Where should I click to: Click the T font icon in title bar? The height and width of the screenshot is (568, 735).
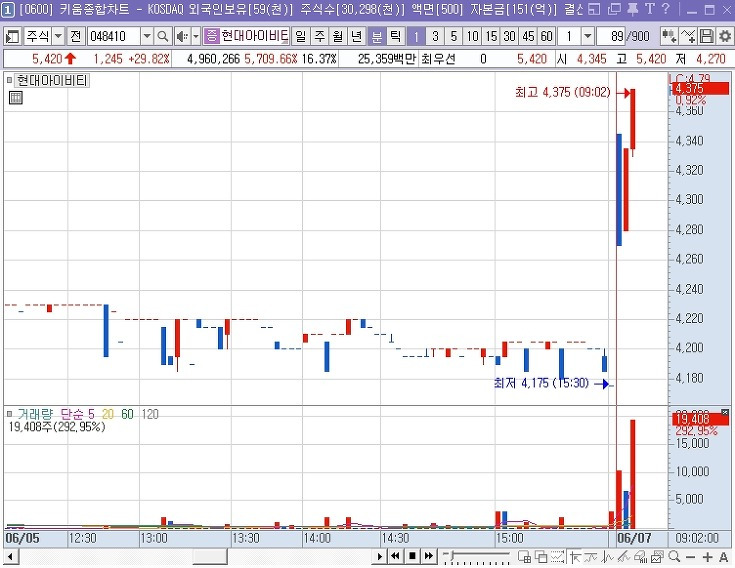pyautogui.click(x=650, y=9)
